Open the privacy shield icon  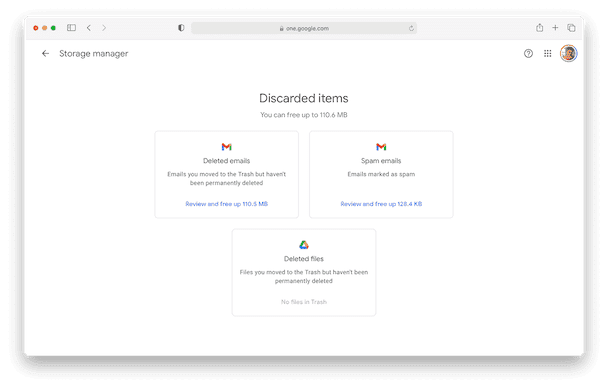pos(181,28)
